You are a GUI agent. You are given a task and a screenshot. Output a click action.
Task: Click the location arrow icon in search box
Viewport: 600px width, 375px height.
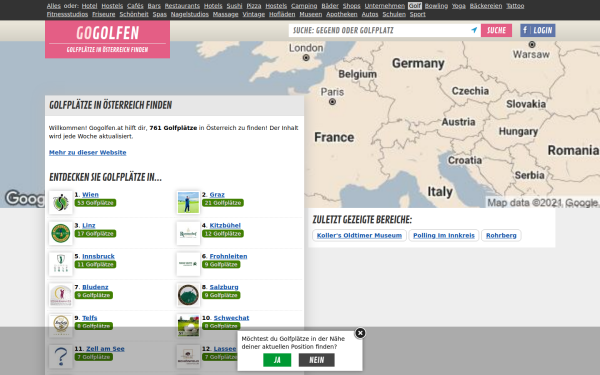(x=474, y=30)
